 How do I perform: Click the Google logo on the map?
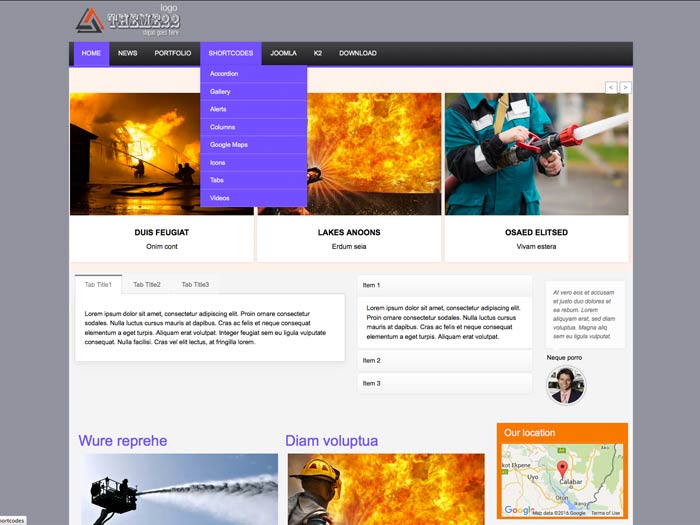pyautogui.click(x=517, y=510)
